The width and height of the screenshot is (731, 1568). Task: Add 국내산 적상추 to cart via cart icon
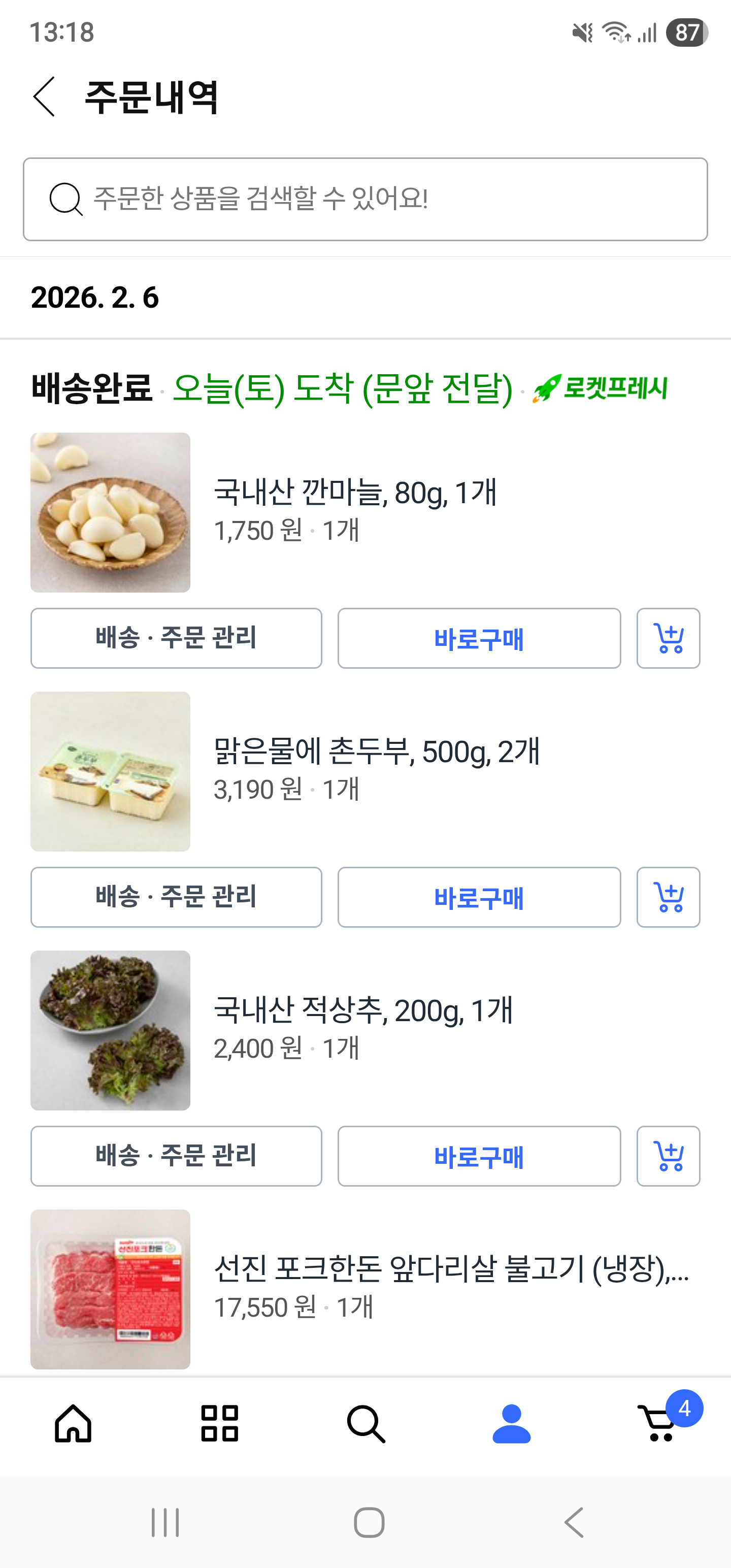point(668,1156)
